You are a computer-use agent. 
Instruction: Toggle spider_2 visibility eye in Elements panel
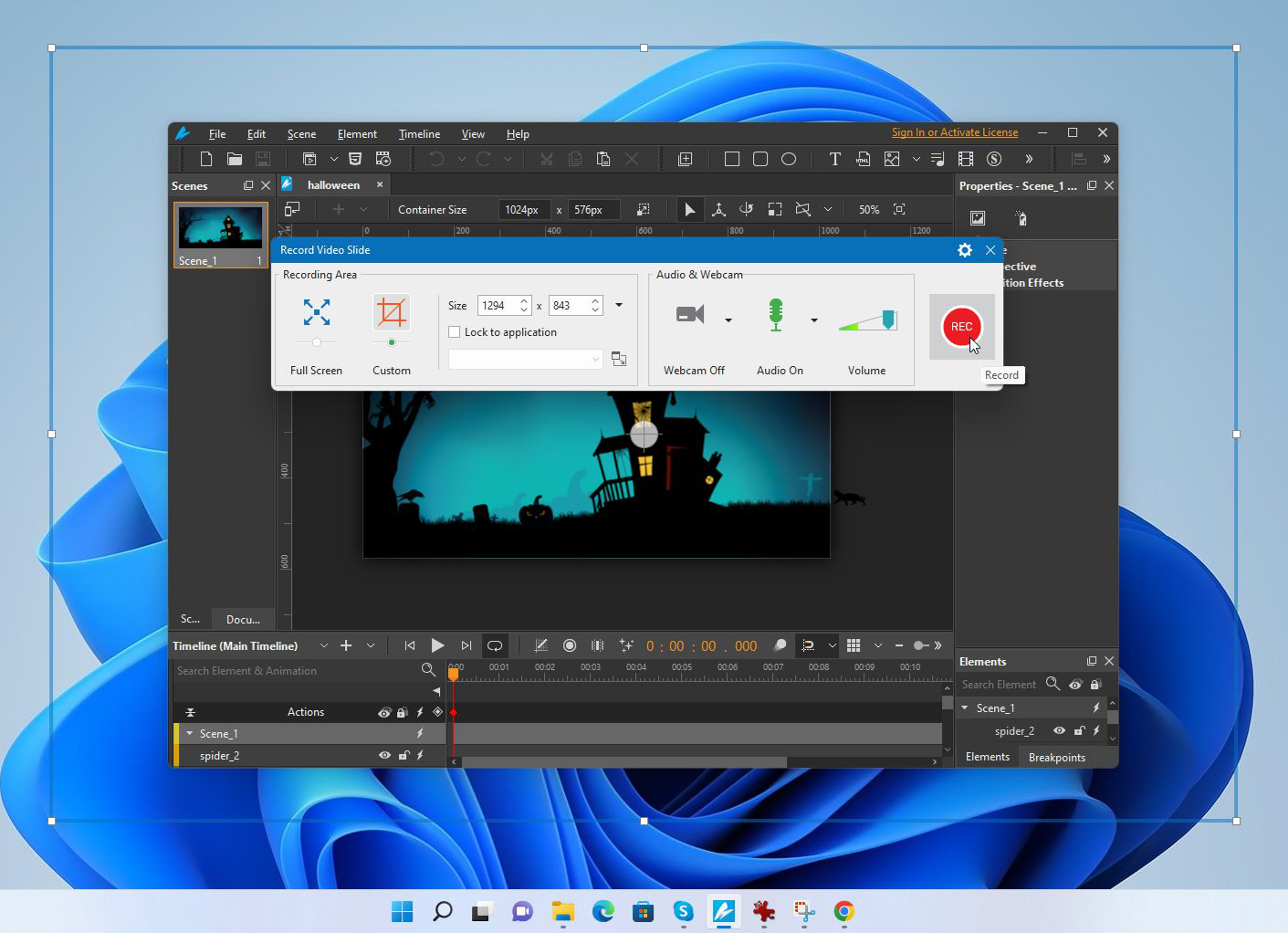tap(1059, 730)
